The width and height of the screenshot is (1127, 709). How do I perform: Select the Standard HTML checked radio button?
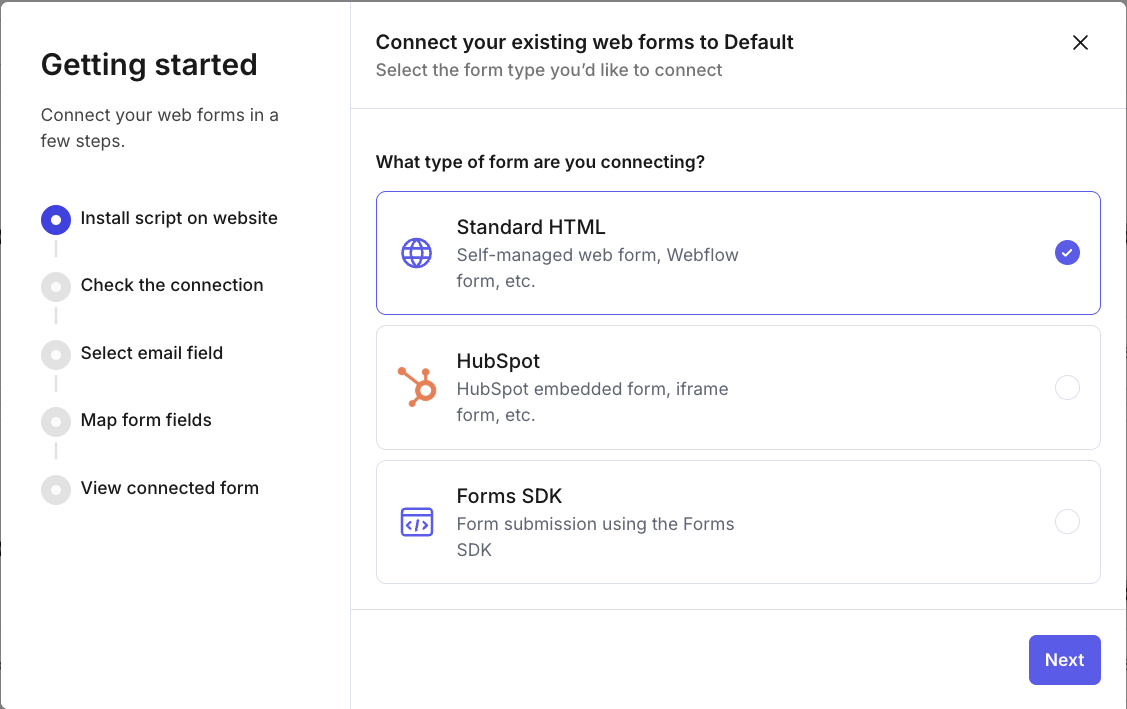[x=1067, y=253]
